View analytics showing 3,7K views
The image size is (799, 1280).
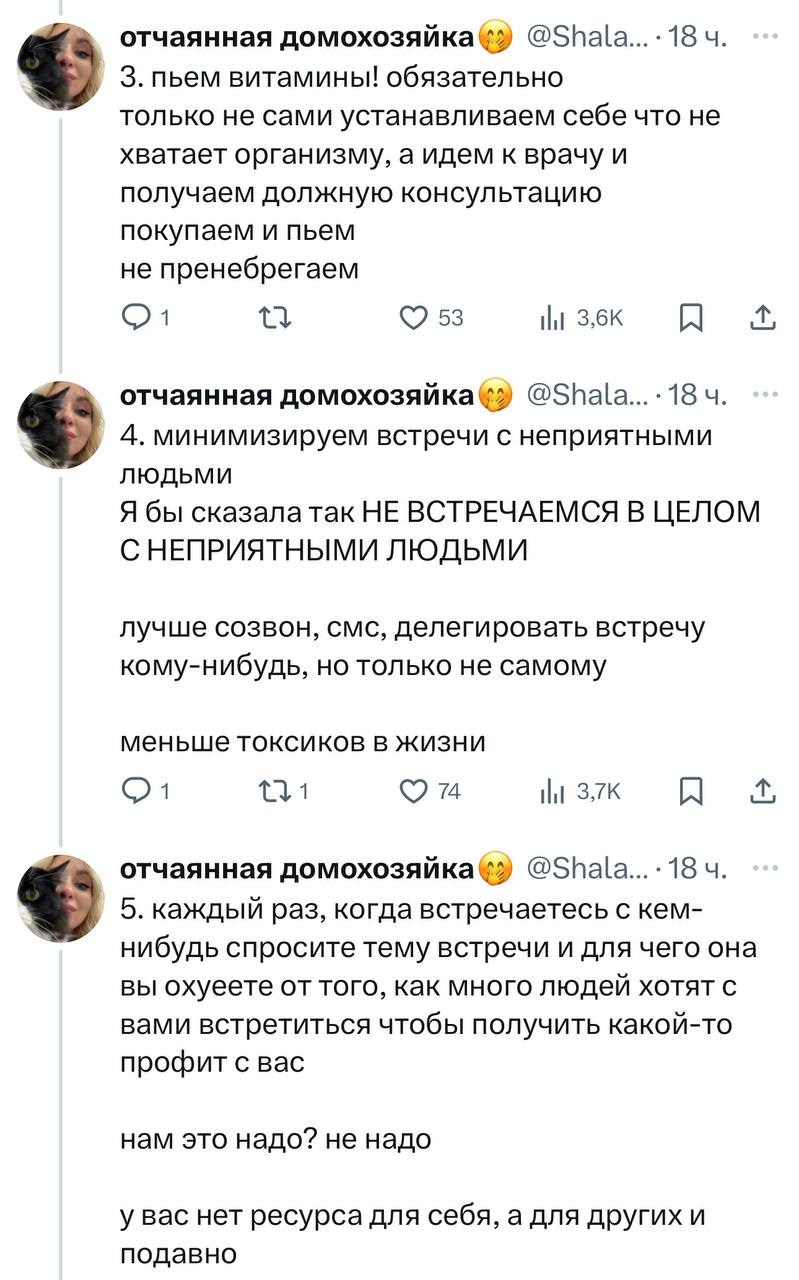point(550,791)
